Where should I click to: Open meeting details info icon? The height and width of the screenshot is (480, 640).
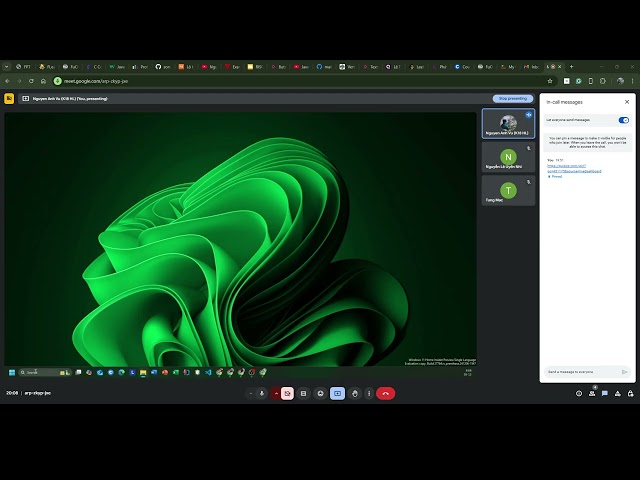click(579, 393)
